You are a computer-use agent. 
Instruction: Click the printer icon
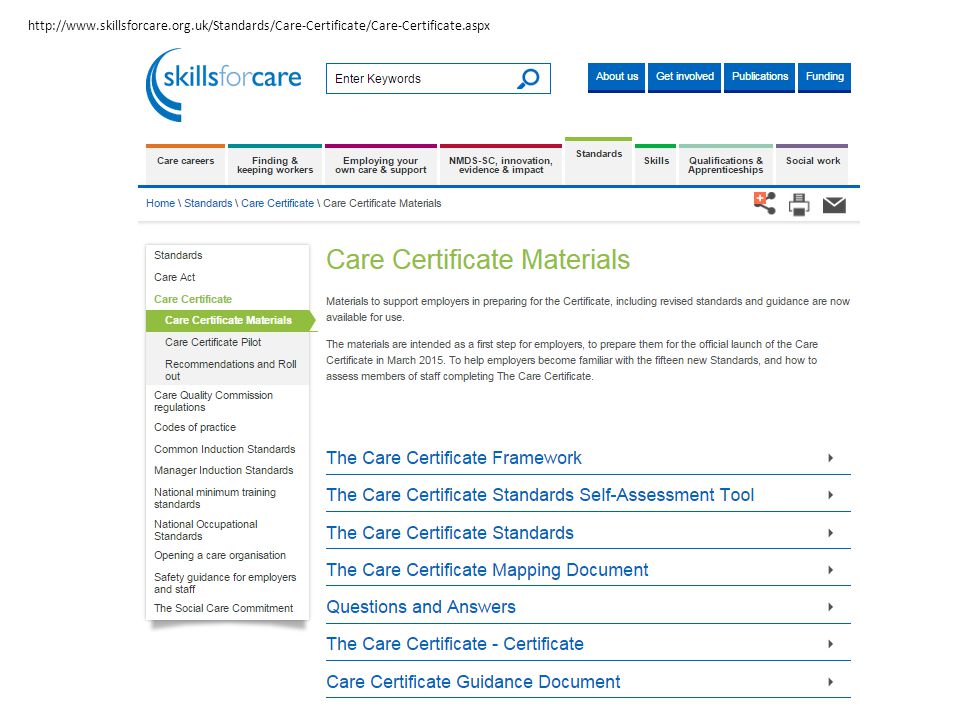799,204
